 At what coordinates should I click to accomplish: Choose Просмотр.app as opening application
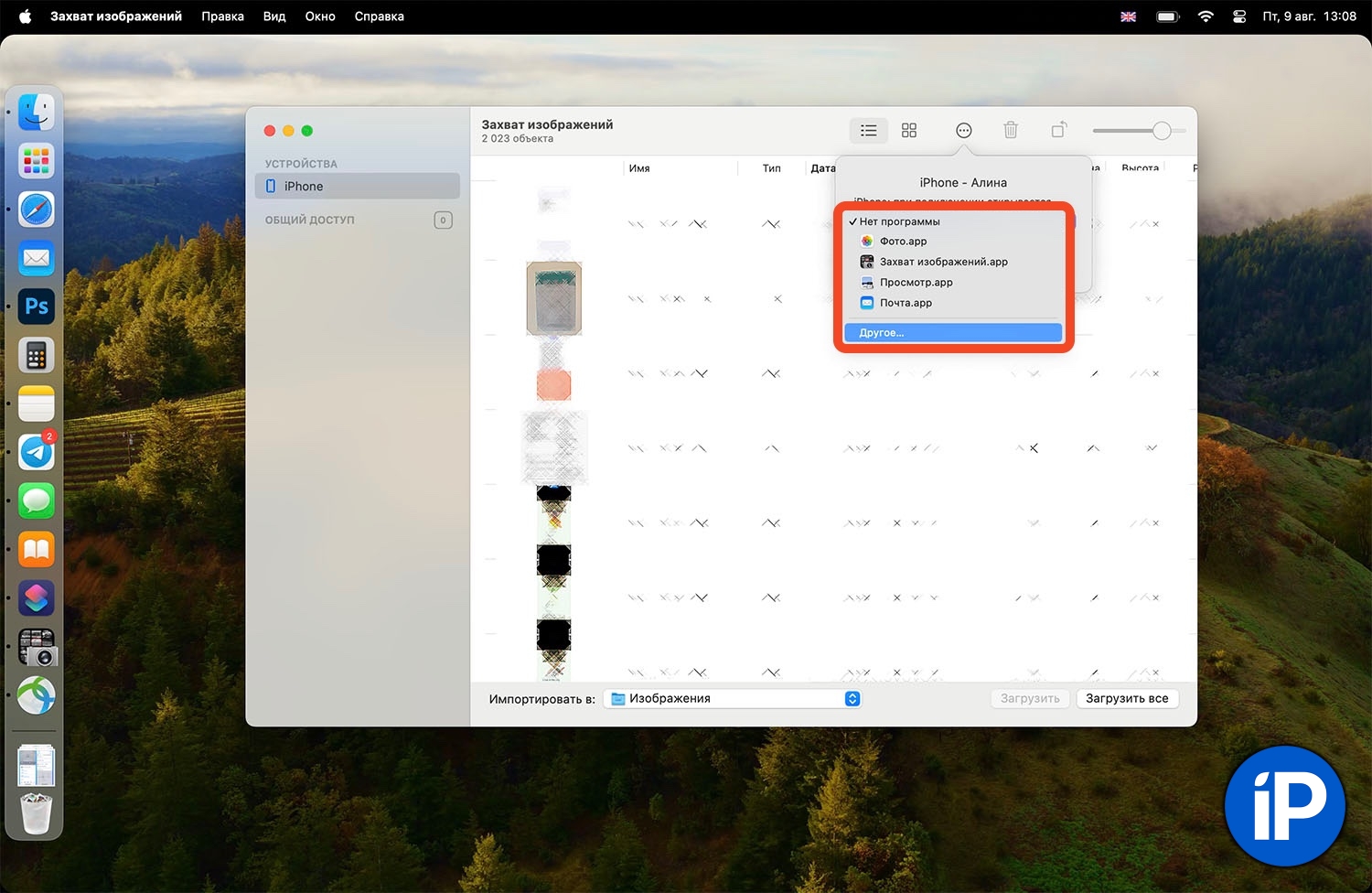coord(916,283)
